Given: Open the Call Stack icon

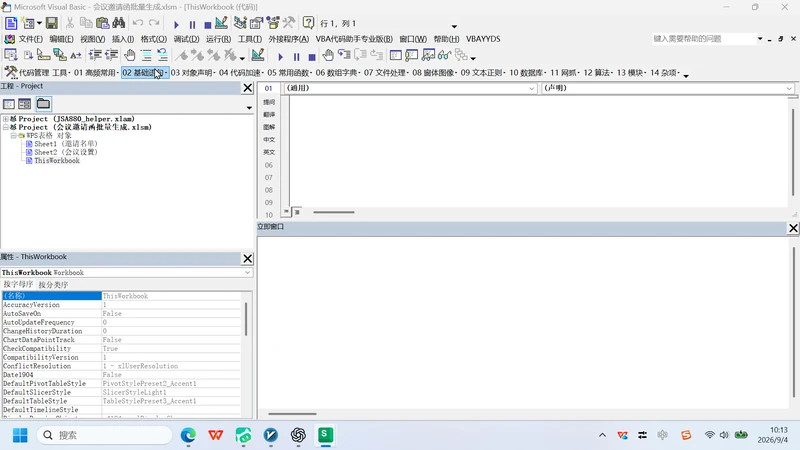Looking at the screenshot, I should [461, 55].
